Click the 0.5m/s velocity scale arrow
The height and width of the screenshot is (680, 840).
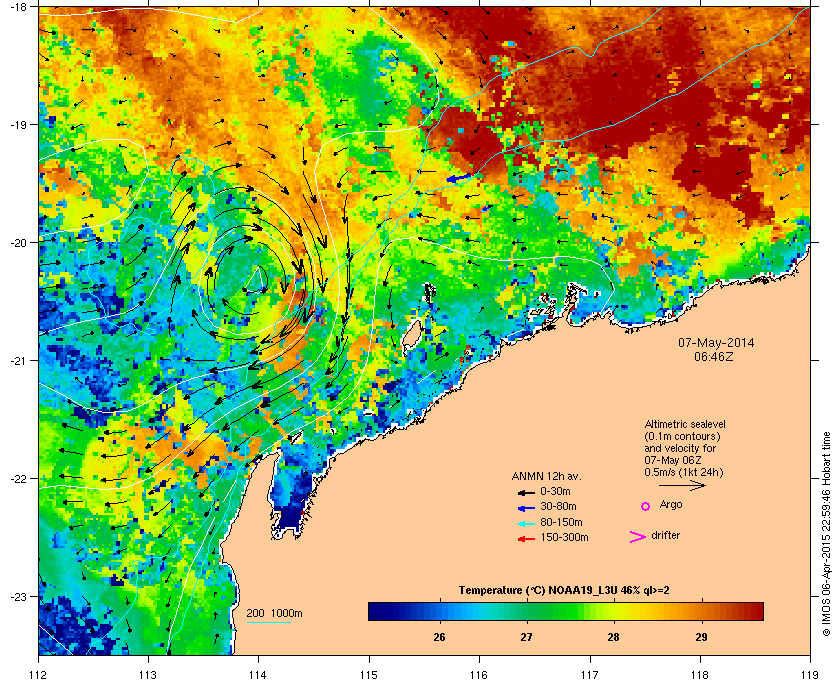point(682,485)
